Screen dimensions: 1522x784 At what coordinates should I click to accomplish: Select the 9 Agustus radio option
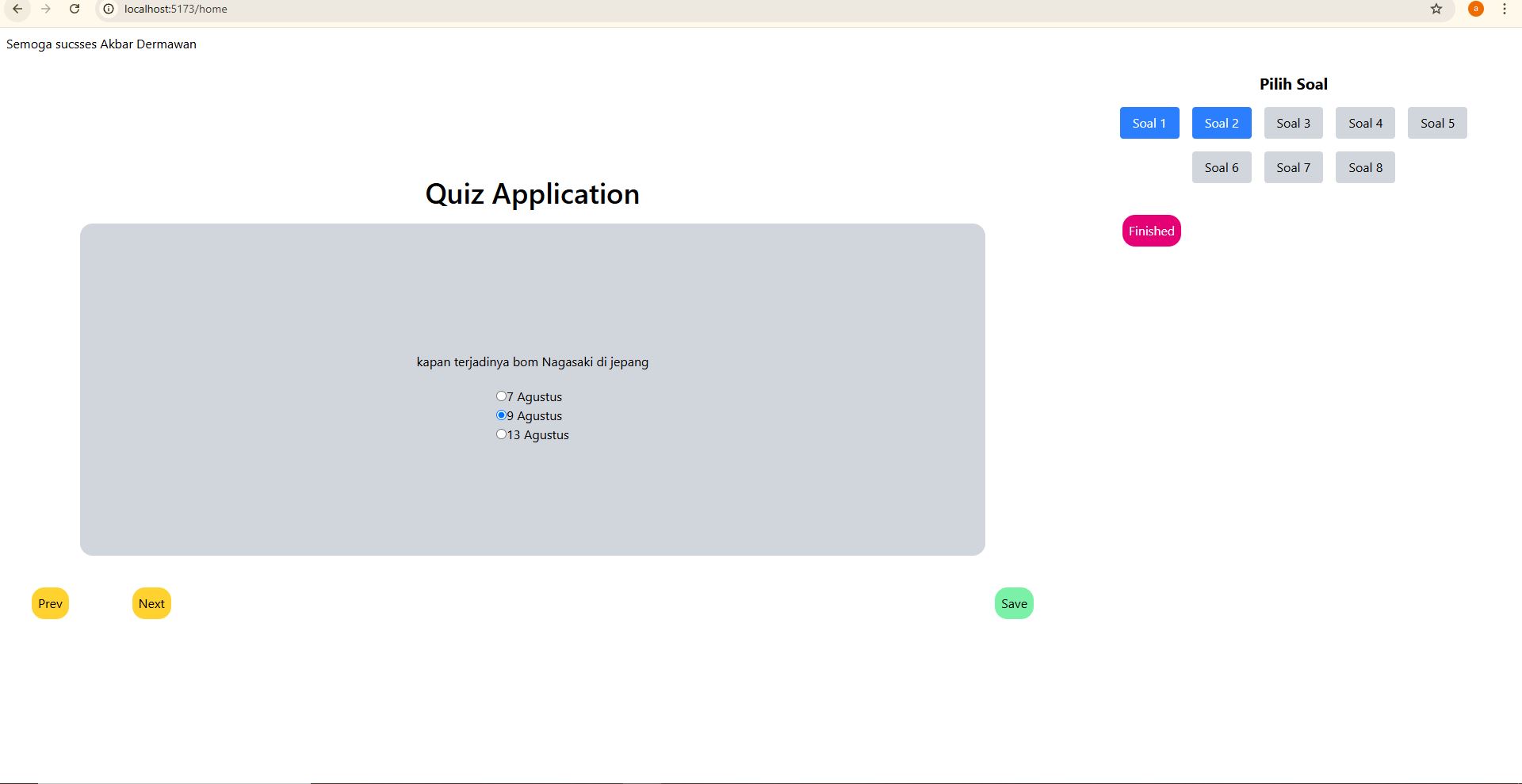[x=501, y=415]
